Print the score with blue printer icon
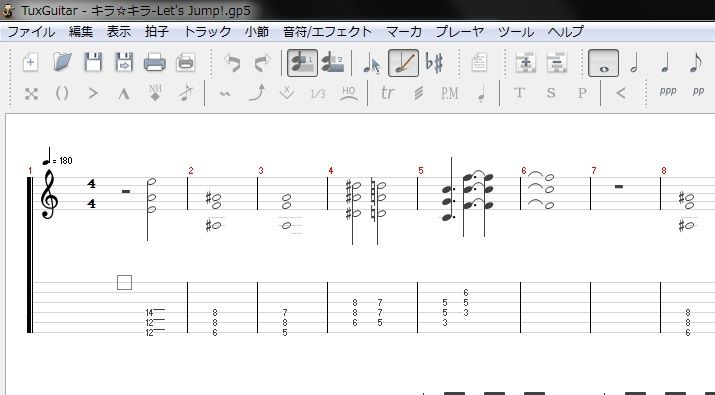Screen dimensions: 715x395 [155, 62]
